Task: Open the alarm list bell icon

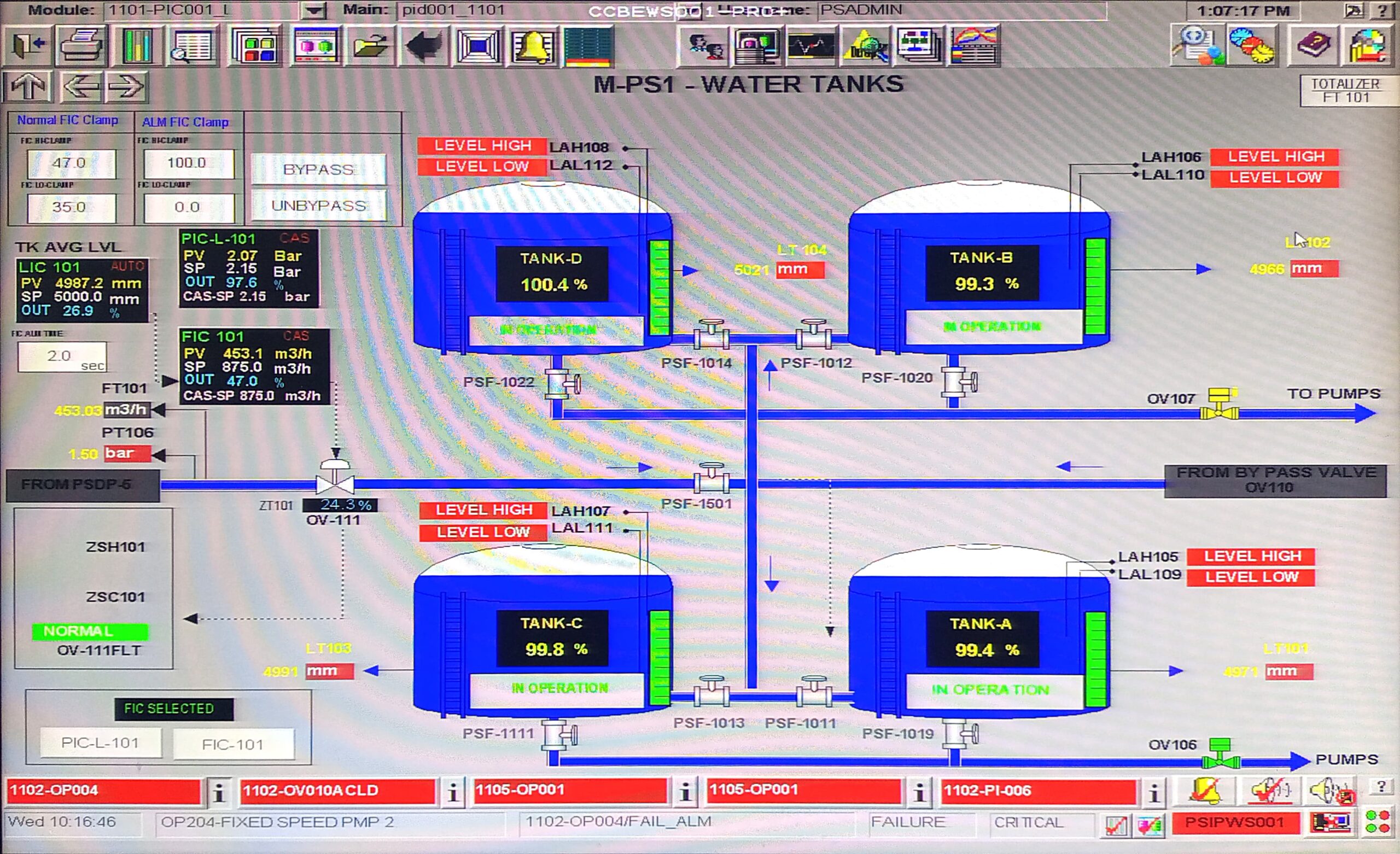Action: (533, 45)
